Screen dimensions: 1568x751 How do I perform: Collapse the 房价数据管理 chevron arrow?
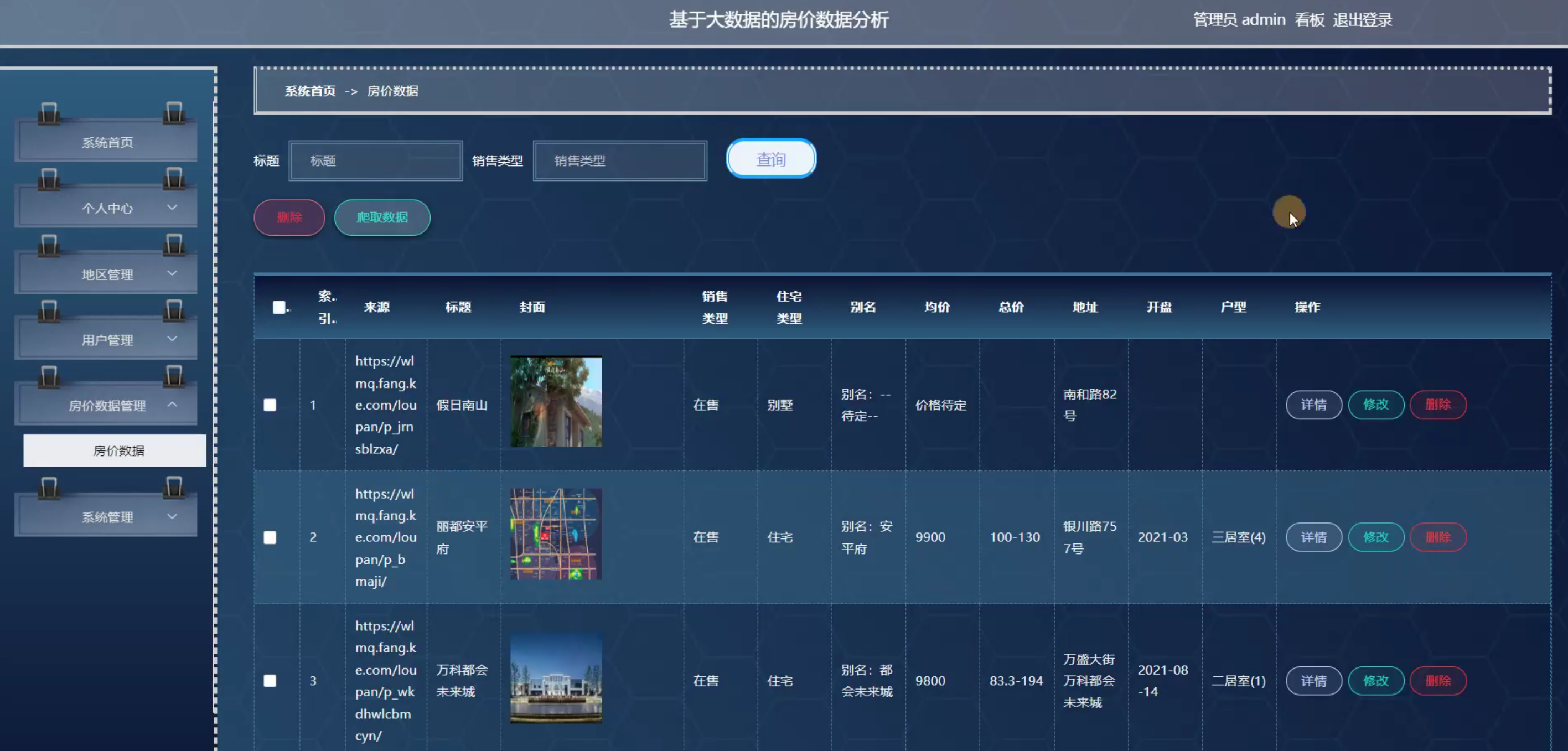pyautogui.click(x=172, y=404)
